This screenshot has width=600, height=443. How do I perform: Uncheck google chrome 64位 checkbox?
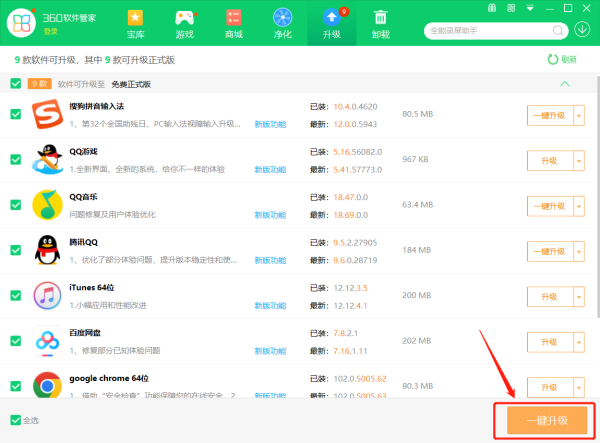pyautogui.click(x=16, y=386)
